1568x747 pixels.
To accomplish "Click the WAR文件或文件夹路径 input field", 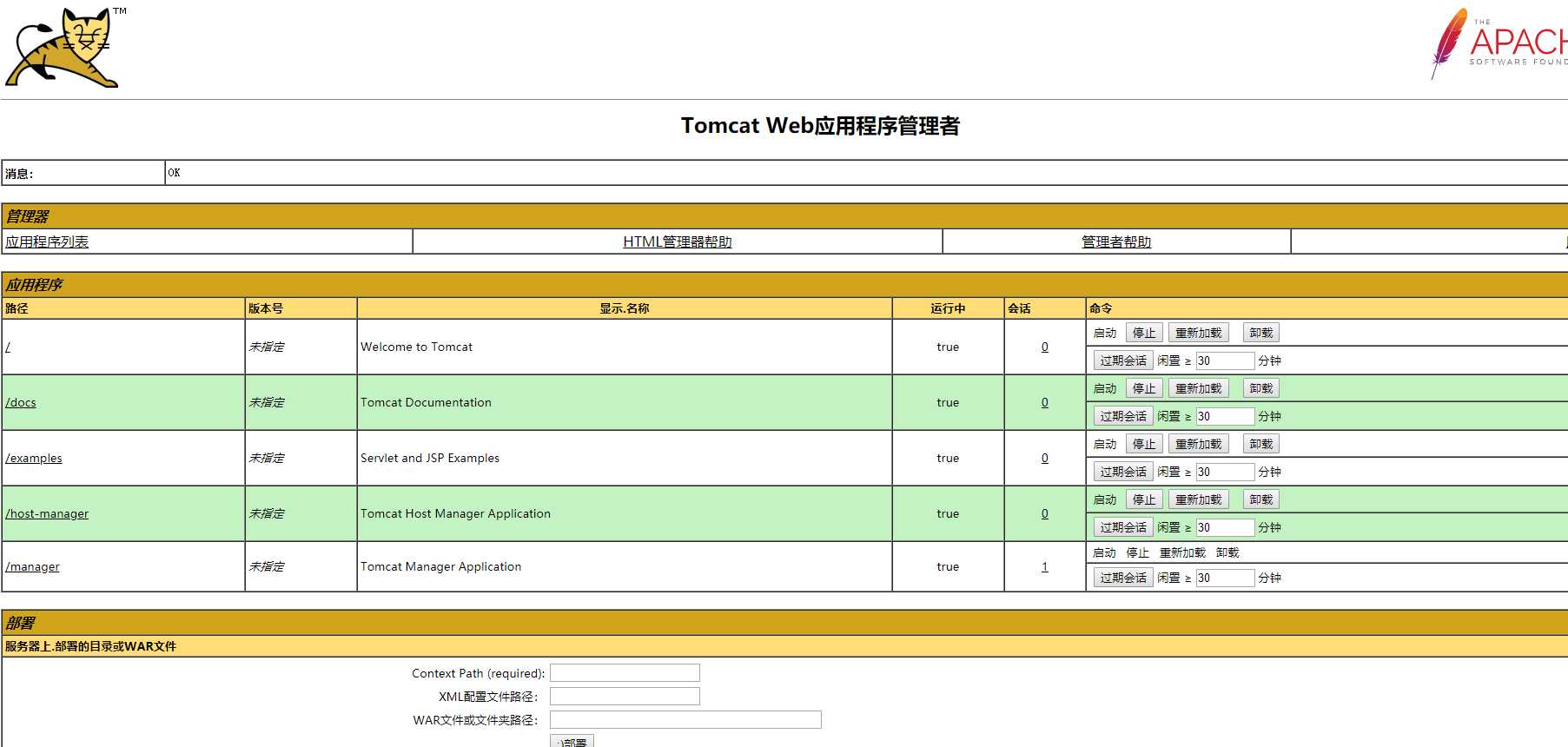I will (685, 720).
